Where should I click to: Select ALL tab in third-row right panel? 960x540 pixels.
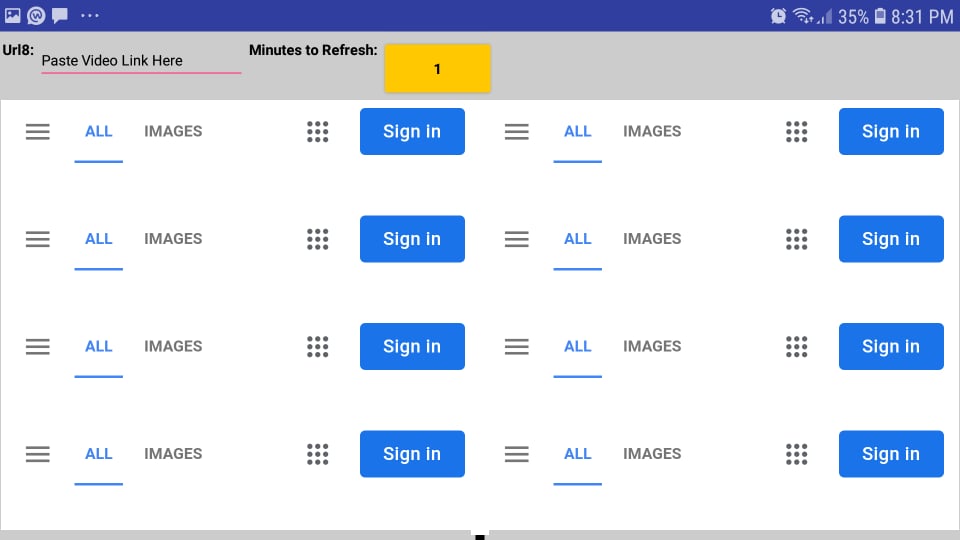(x=577, y=347)
